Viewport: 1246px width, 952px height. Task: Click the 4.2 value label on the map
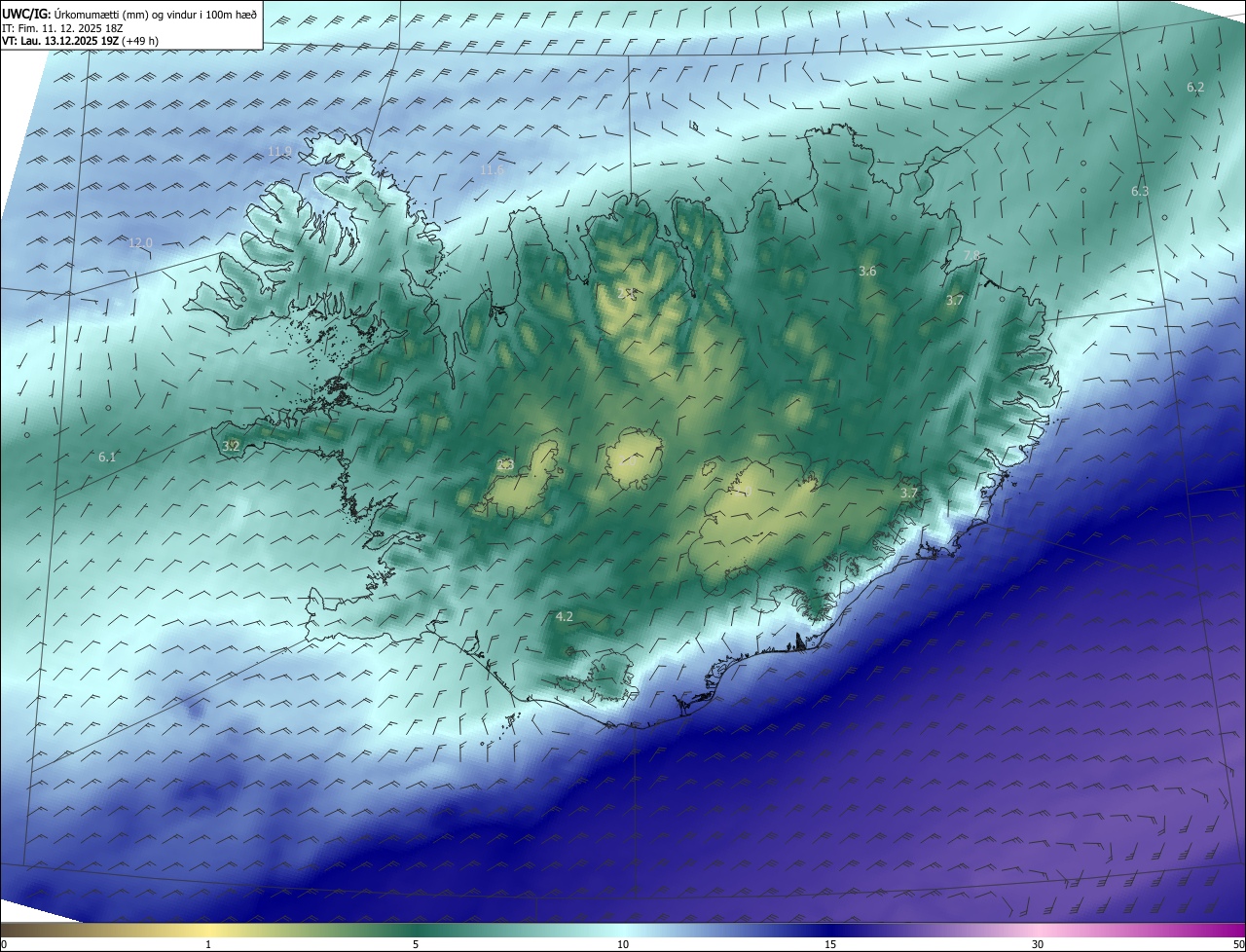coord(564,617)
